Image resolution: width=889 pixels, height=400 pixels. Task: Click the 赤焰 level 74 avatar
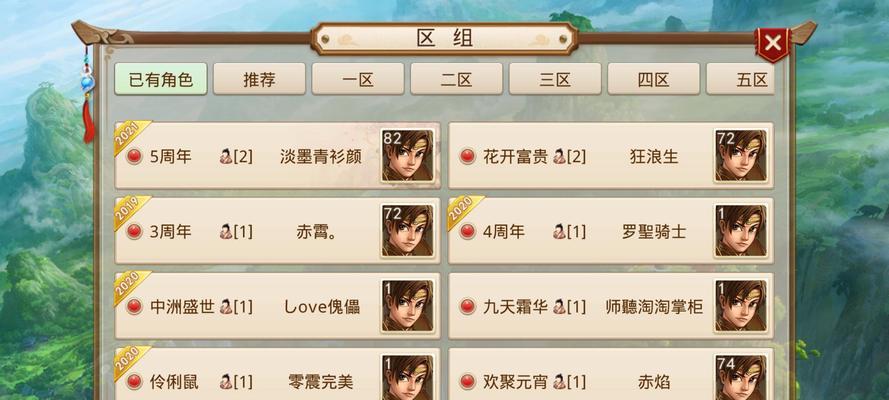pyautogui.click(x=740, y=377)
